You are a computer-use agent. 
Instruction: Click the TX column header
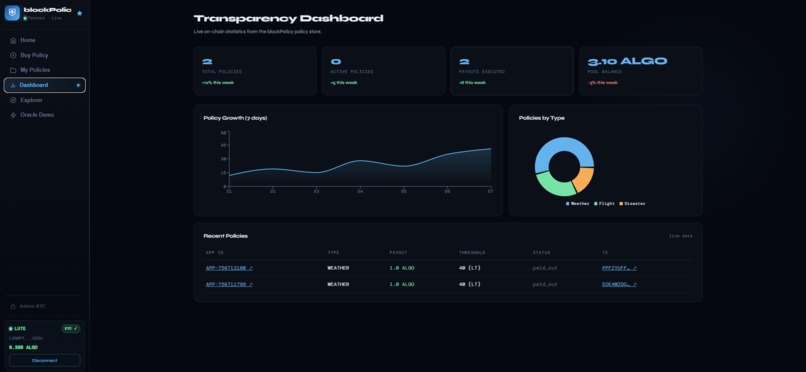click(605, 253)
